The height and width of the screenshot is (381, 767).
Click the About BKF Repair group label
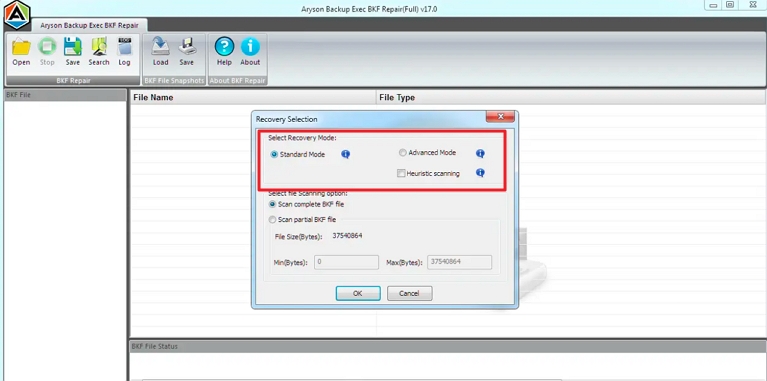pos(237,81)
